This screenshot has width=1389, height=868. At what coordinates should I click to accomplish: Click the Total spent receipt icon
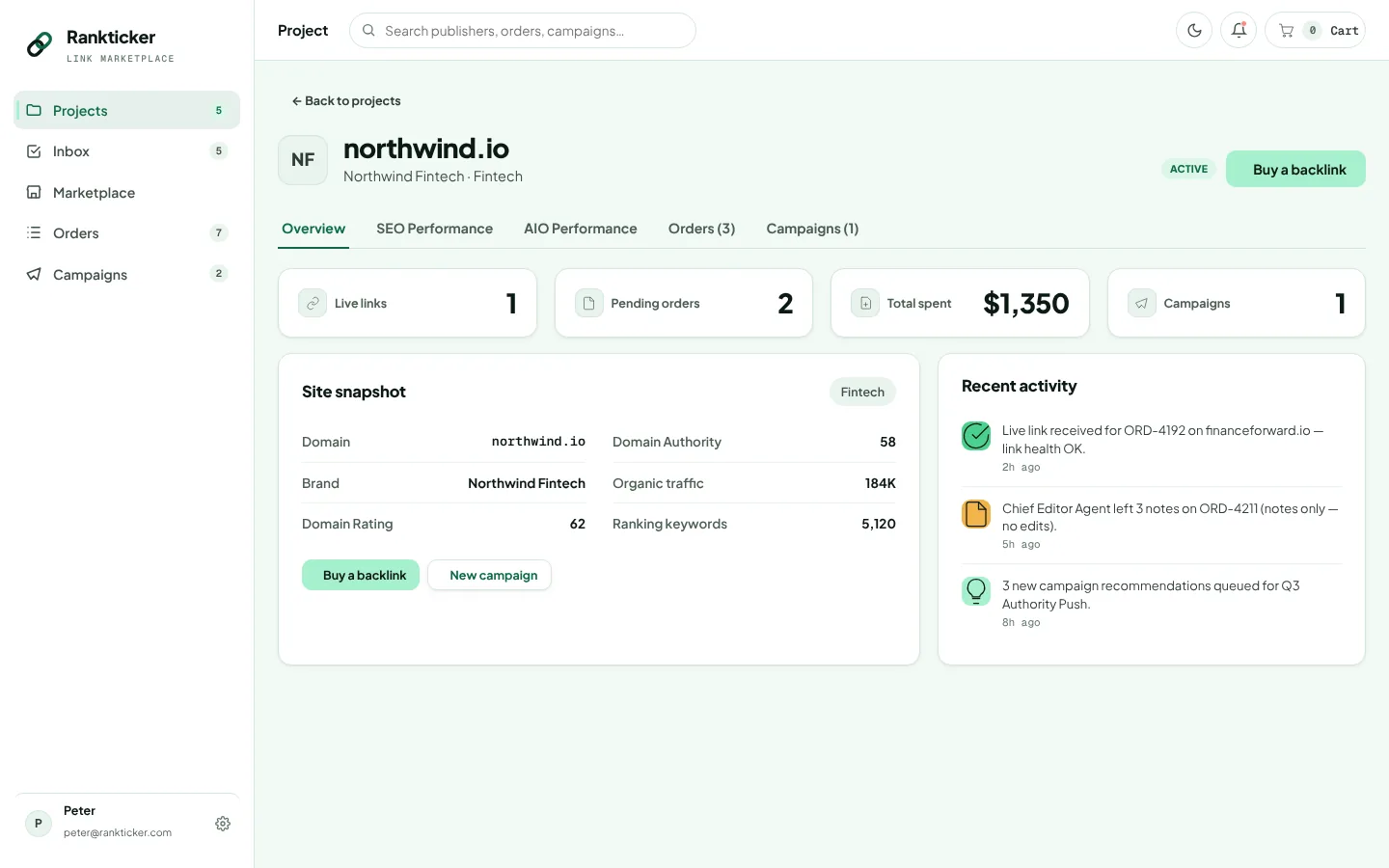(x=865, y=303)
